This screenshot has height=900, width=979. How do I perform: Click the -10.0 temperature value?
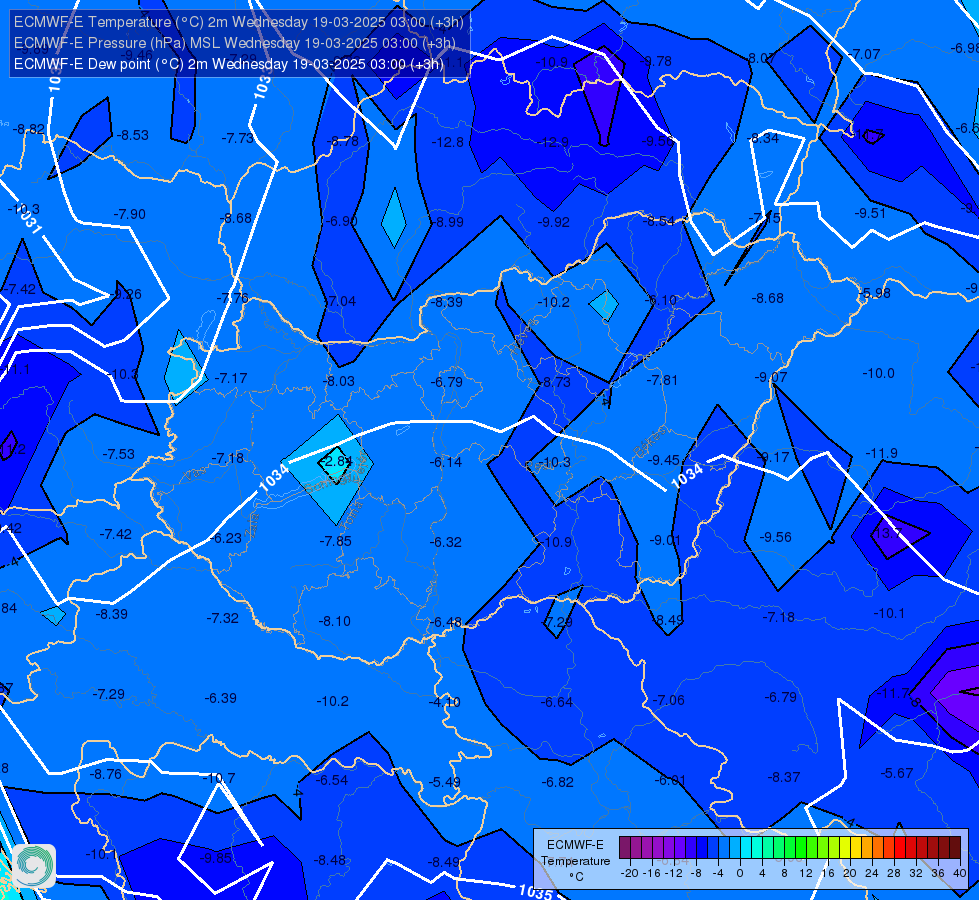coord(878,373)
